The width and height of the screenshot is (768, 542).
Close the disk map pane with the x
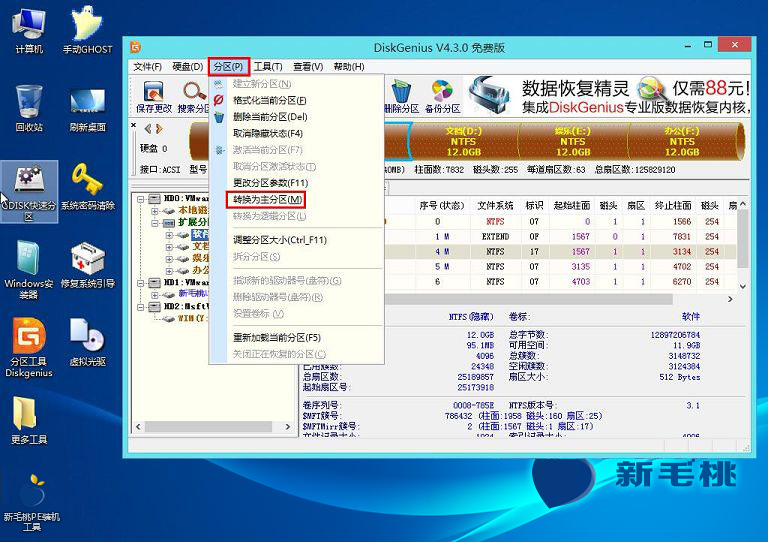pyautogui.click(x=134, y=125)
